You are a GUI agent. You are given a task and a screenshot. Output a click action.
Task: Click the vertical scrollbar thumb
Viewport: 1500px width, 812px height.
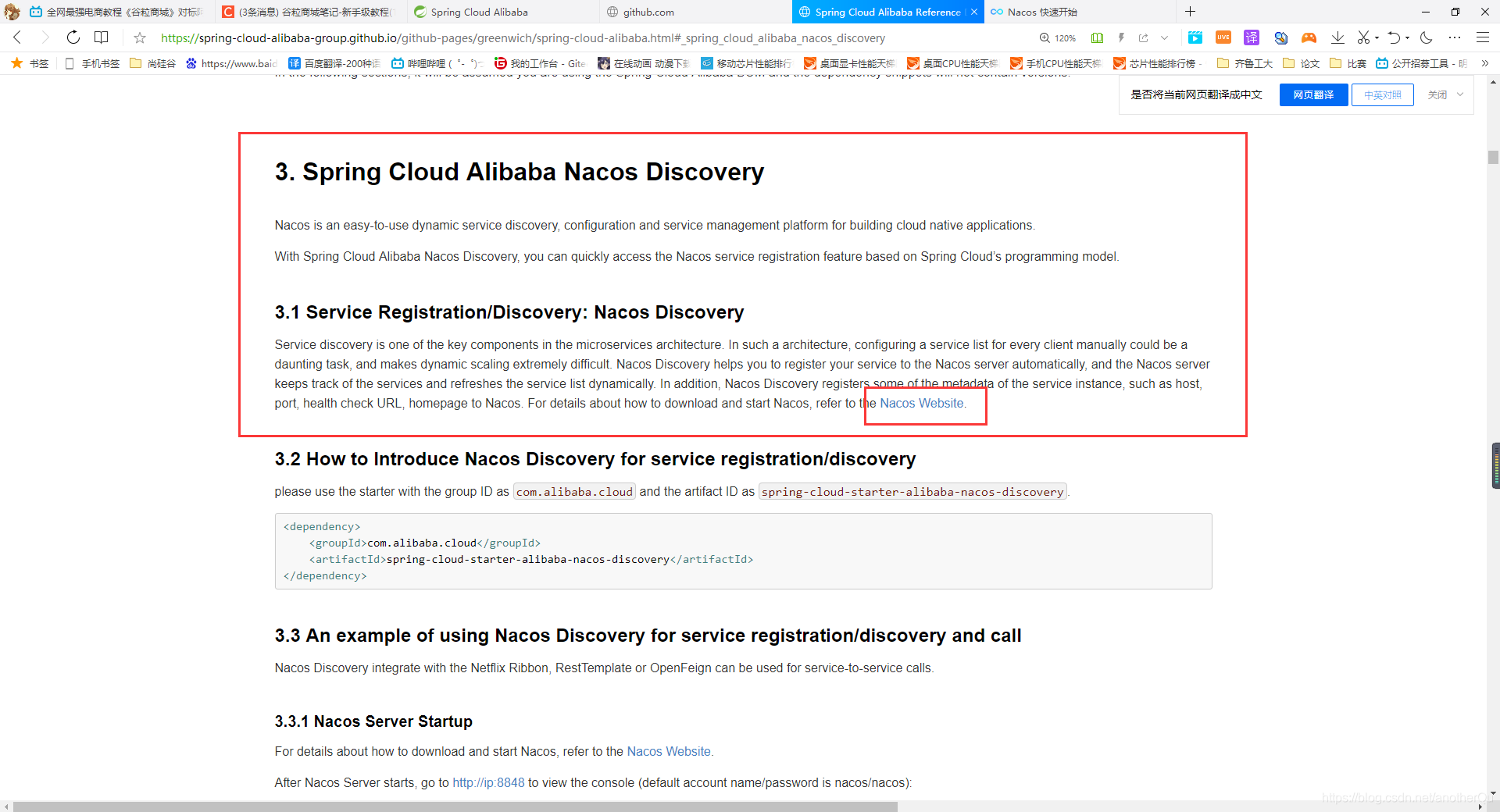coord(1493,157)
